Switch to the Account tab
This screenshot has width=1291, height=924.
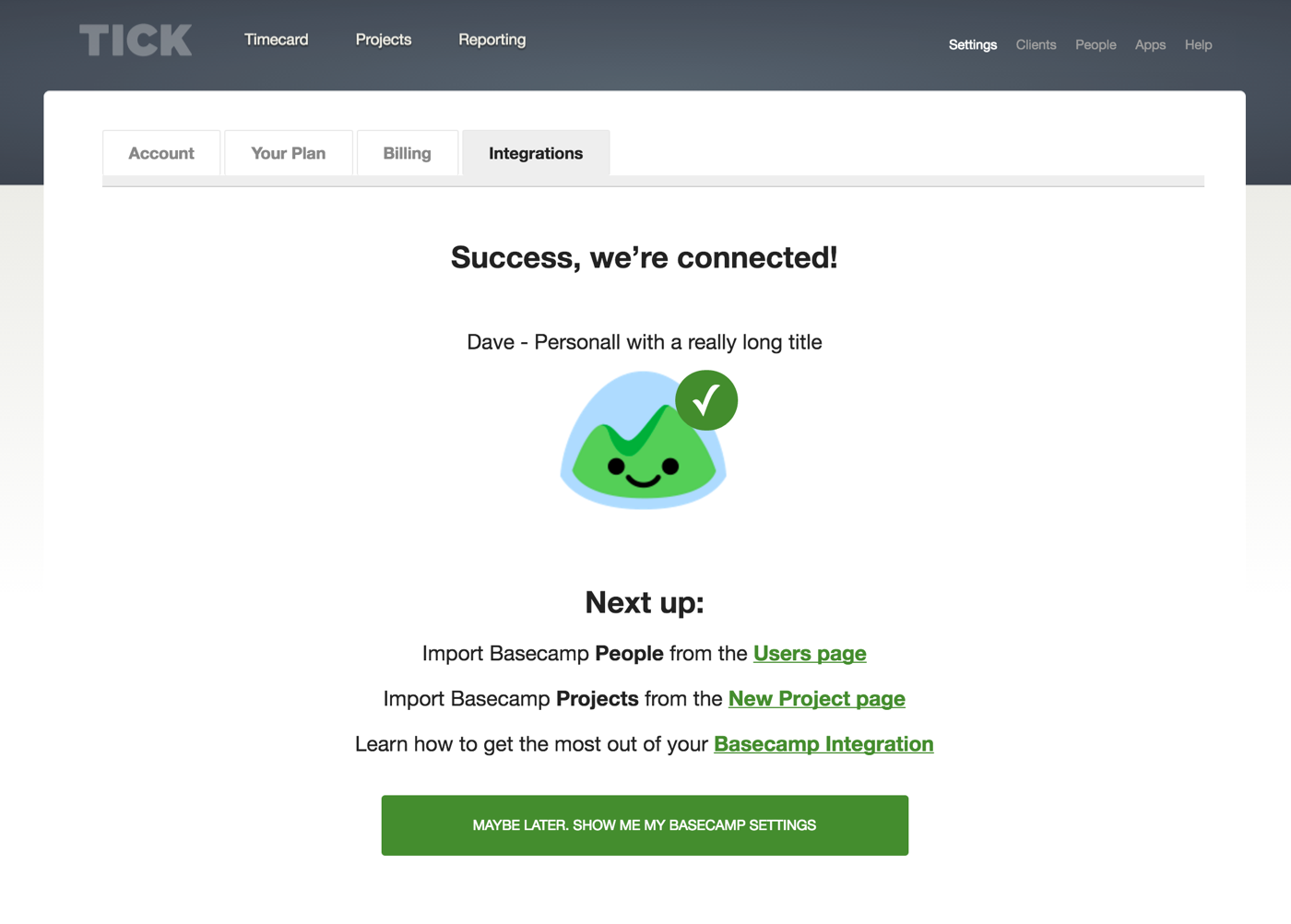point(161,152)
